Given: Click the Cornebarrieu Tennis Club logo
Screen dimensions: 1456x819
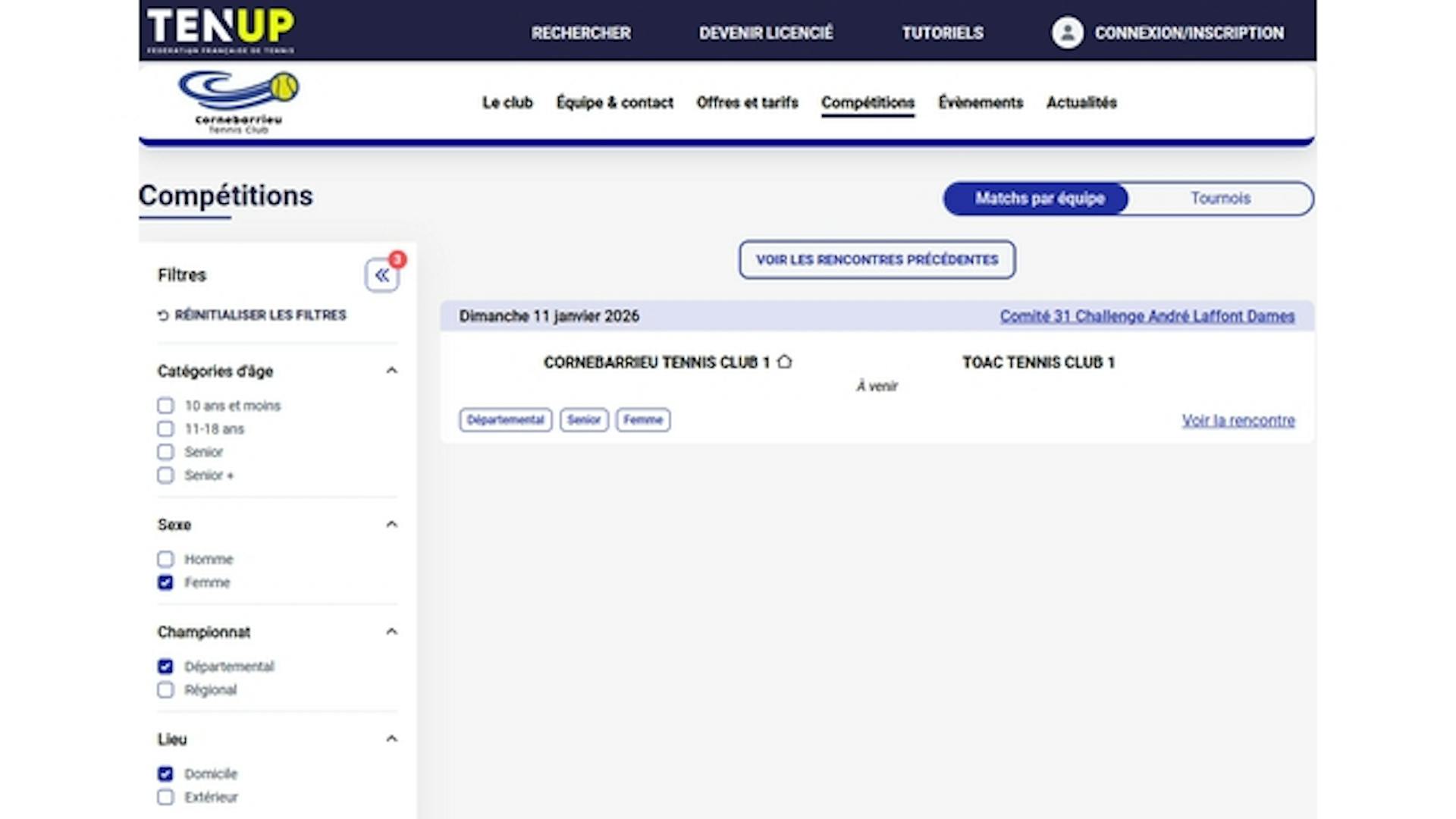Looking at the screenshot, I should [239, 102].
